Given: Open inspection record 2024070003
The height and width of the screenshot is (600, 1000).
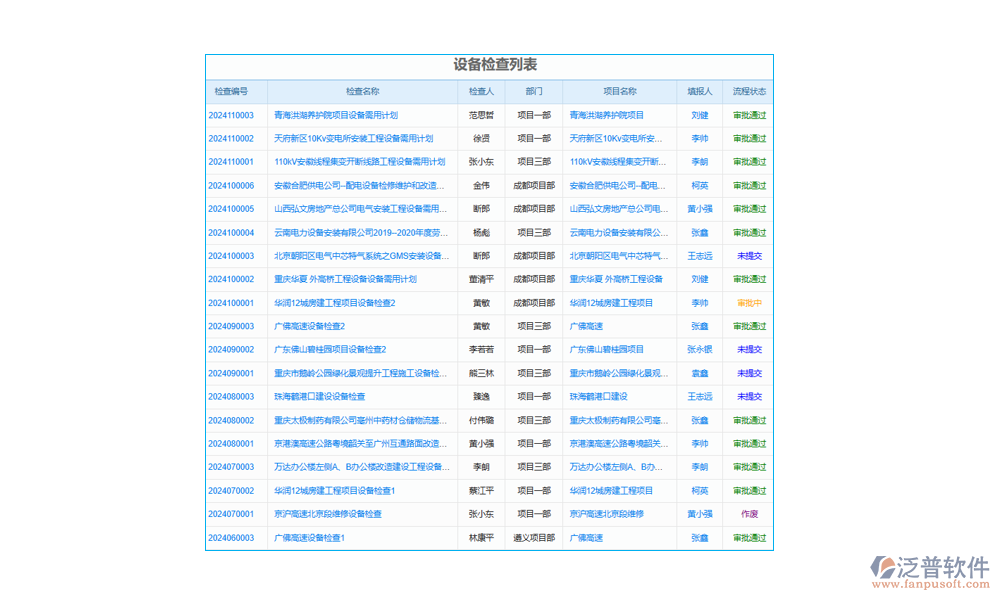Looking at the screenshot, I should (231, 467).
